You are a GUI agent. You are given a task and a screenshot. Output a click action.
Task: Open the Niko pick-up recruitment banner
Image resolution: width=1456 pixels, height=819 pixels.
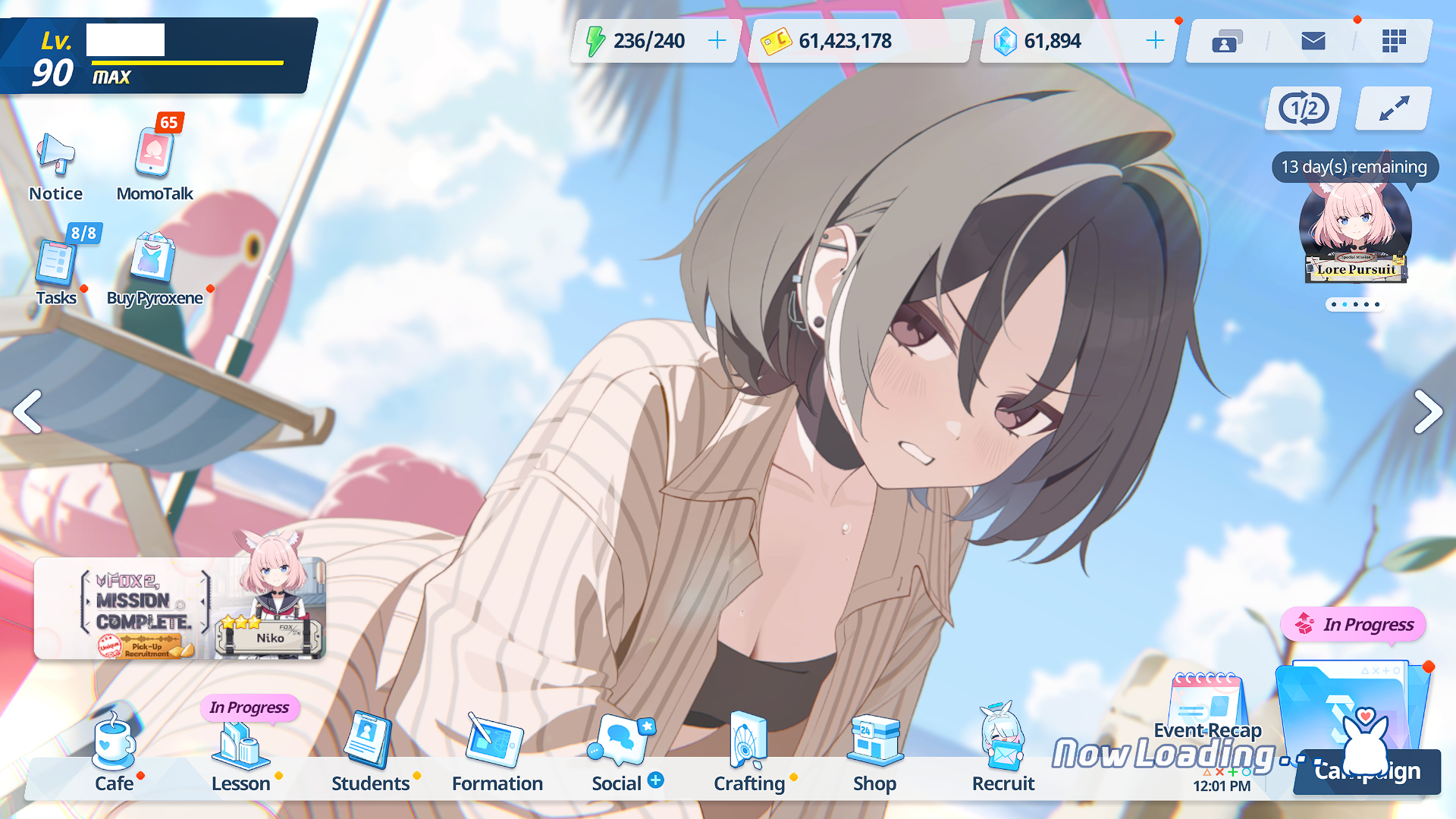pos(180,608)
